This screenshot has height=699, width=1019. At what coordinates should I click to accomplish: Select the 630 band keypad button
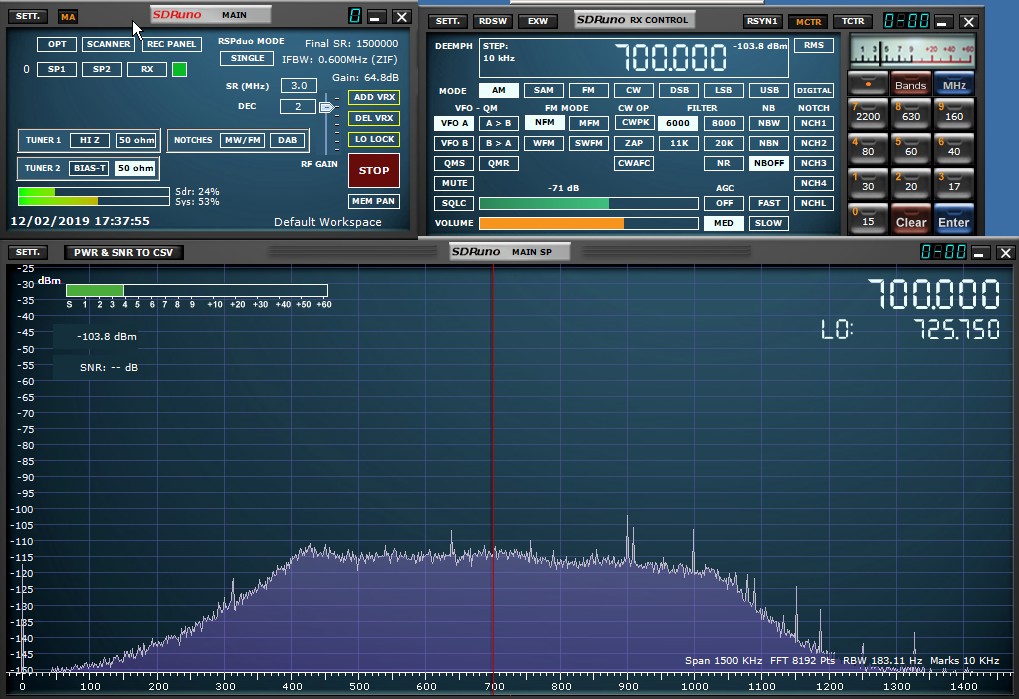pos(911,114)
